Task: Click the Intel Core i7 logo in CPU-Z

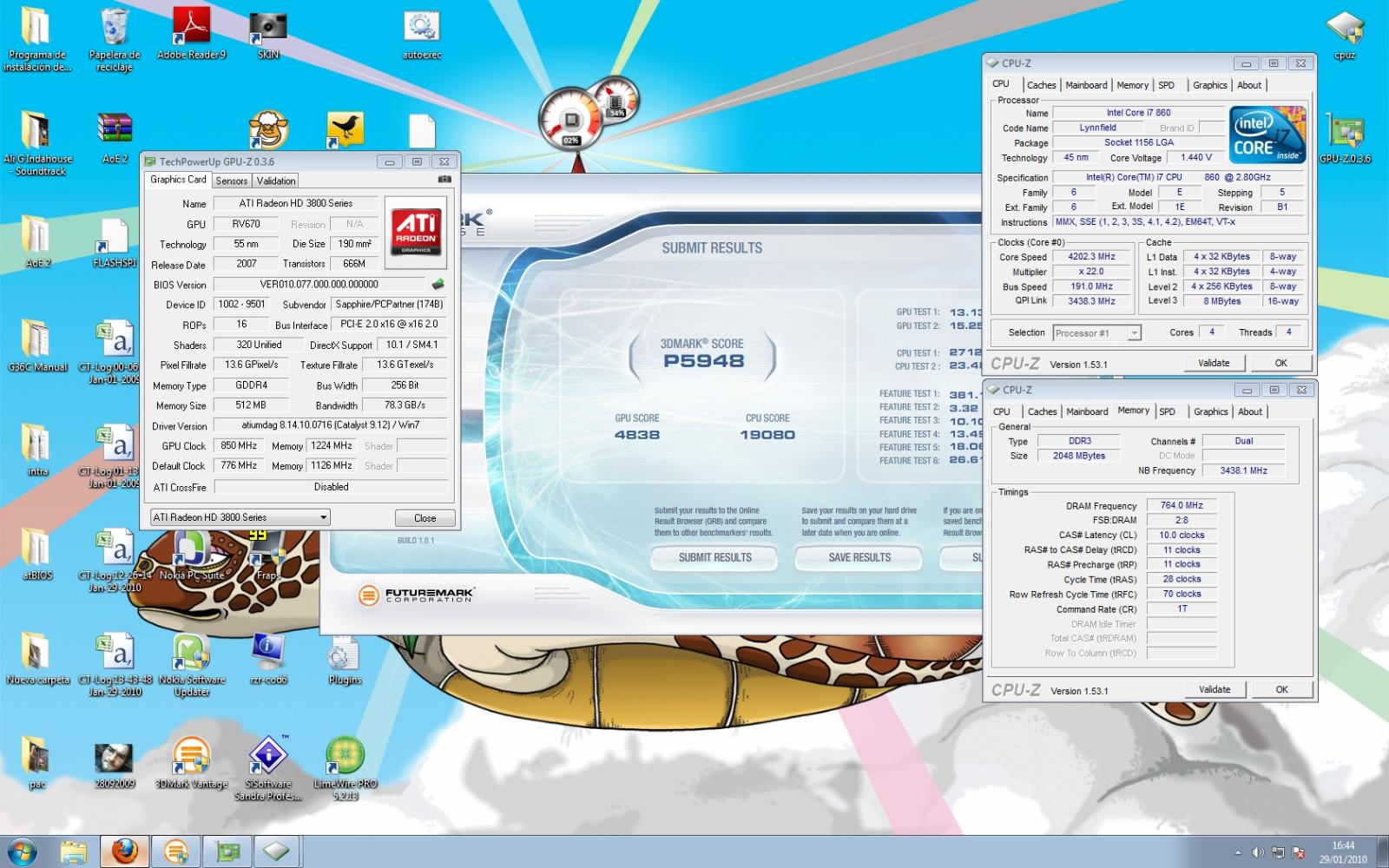Action: click(1267, 135)
